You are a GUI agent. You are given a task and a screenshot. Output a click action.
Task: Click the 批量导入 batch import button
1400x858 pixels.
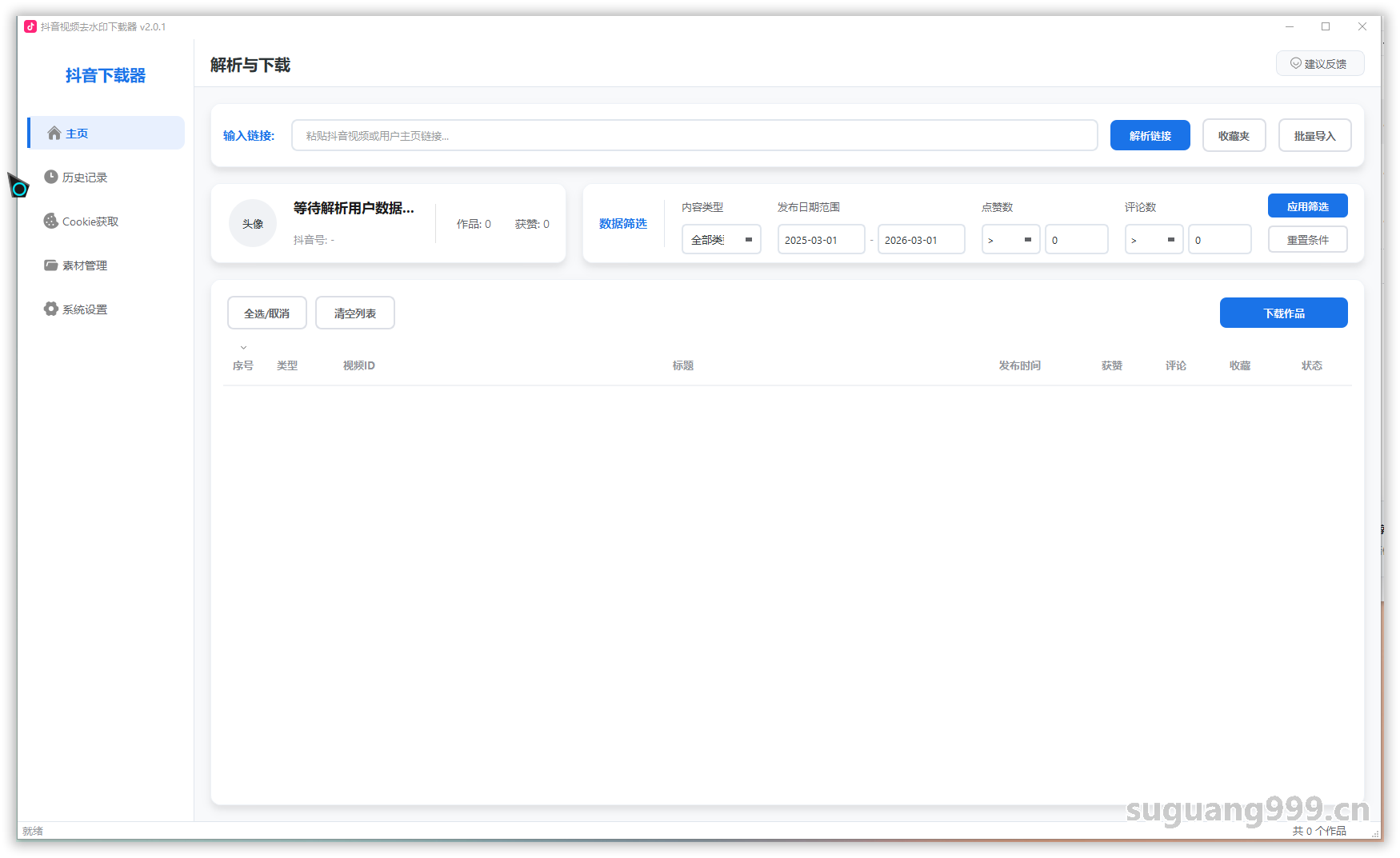pos(1314,136)
